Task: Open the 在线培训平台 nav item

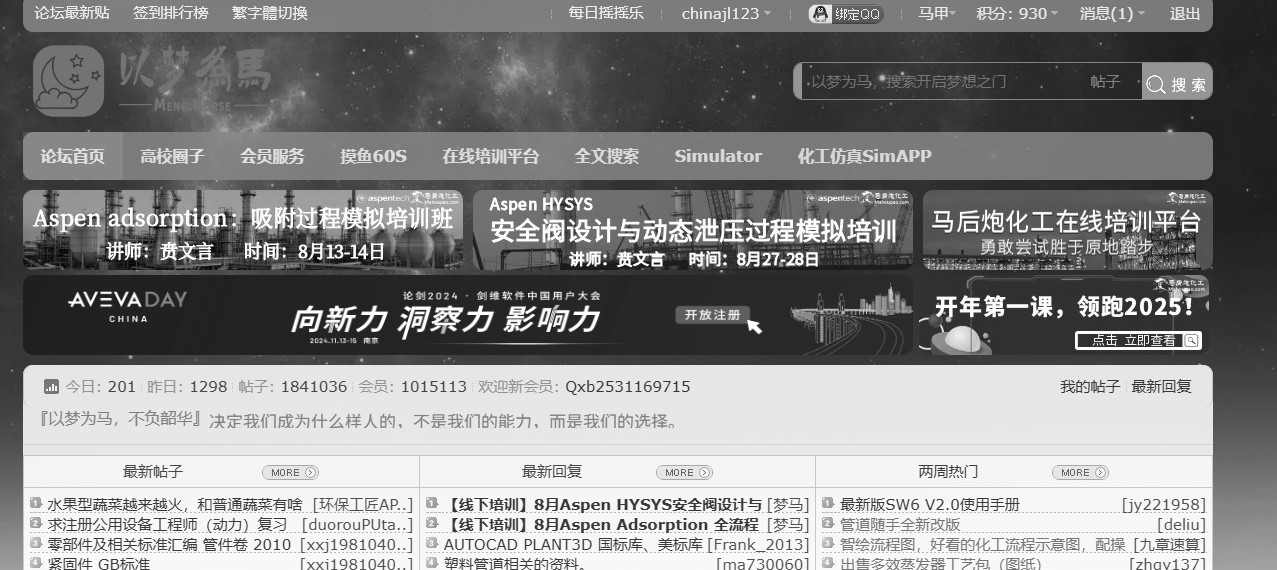Action: coord(490,156)
